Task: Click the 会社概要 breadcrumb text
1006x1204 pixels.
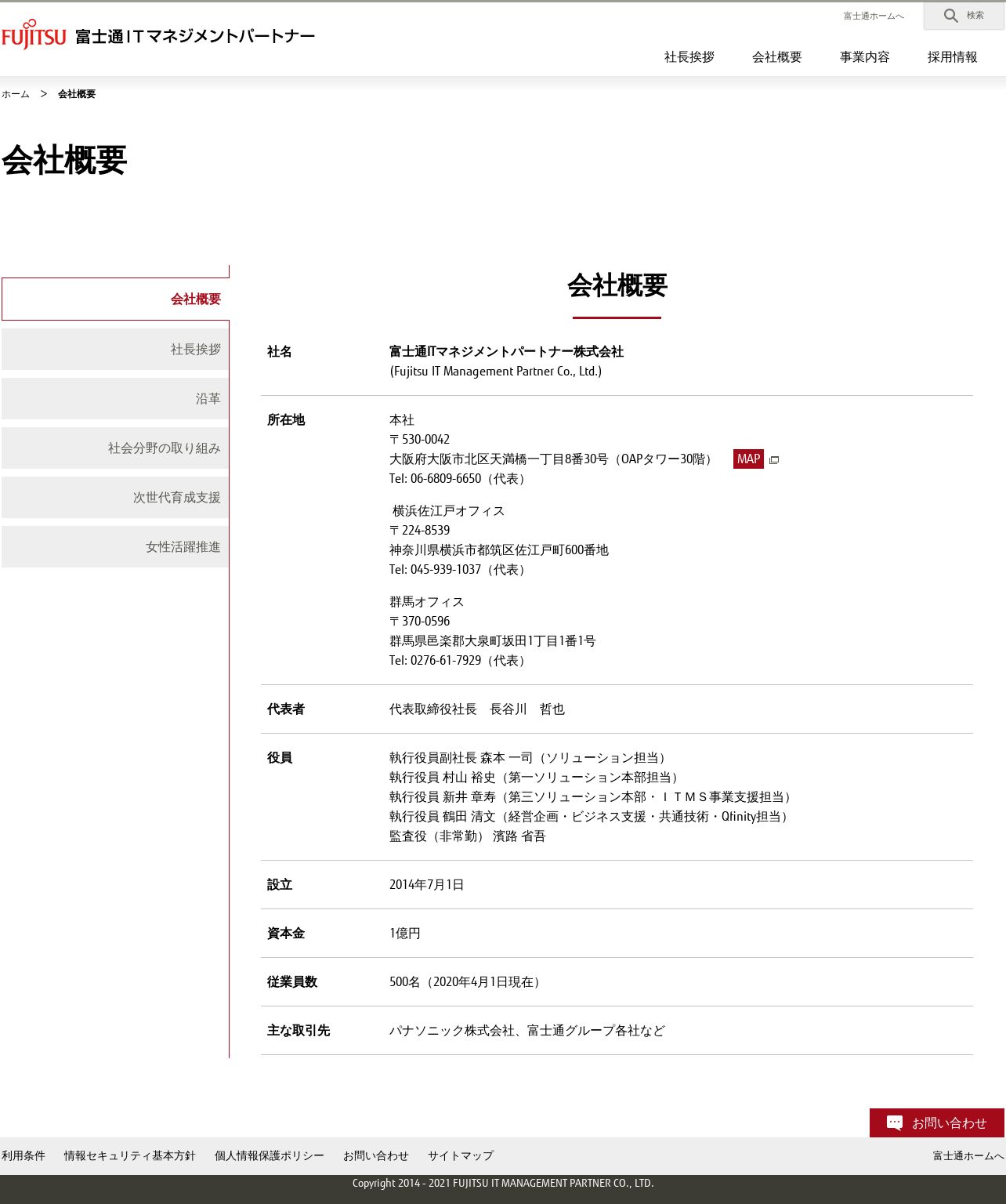Action: coord(77,94)
